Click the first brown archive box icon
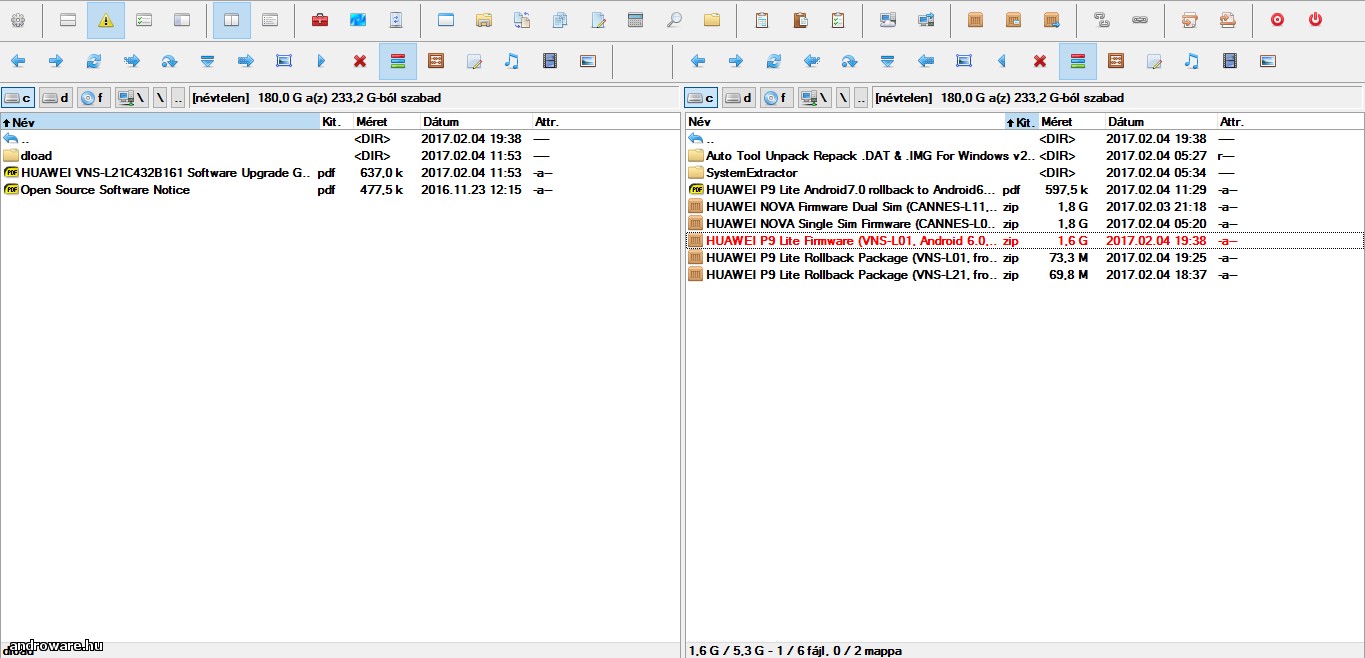The width and height of the screenshot is (1365, 658). point(976,20)
